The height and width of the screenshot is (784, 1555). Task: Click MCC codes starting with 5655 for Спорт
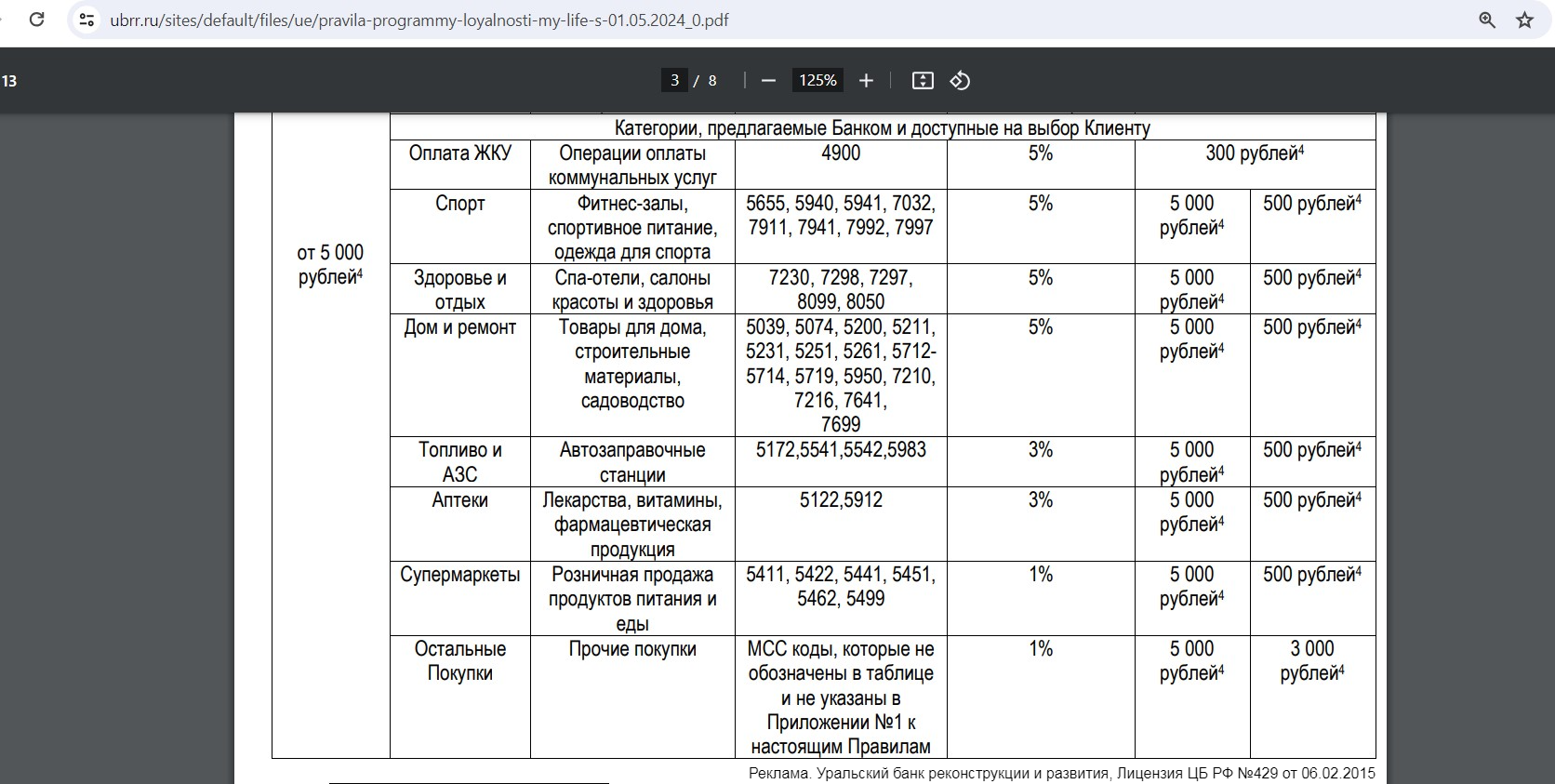click(x=841, y=227)
